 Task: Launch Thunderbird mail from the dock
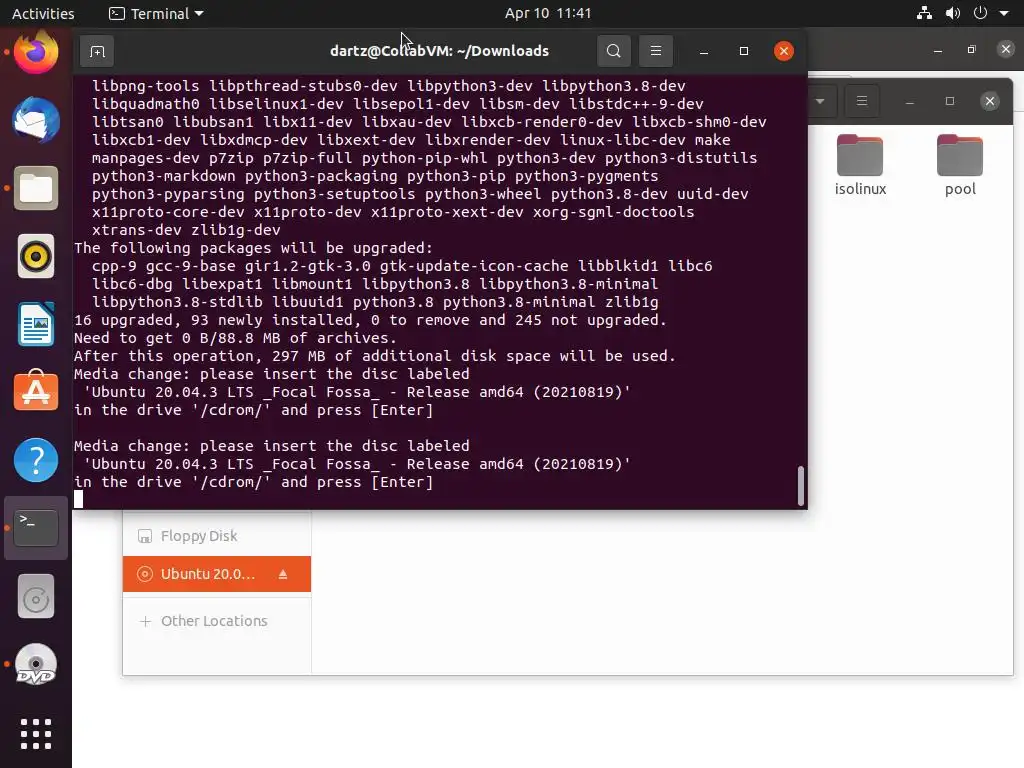pyautogui.click(x=36, y=120)
